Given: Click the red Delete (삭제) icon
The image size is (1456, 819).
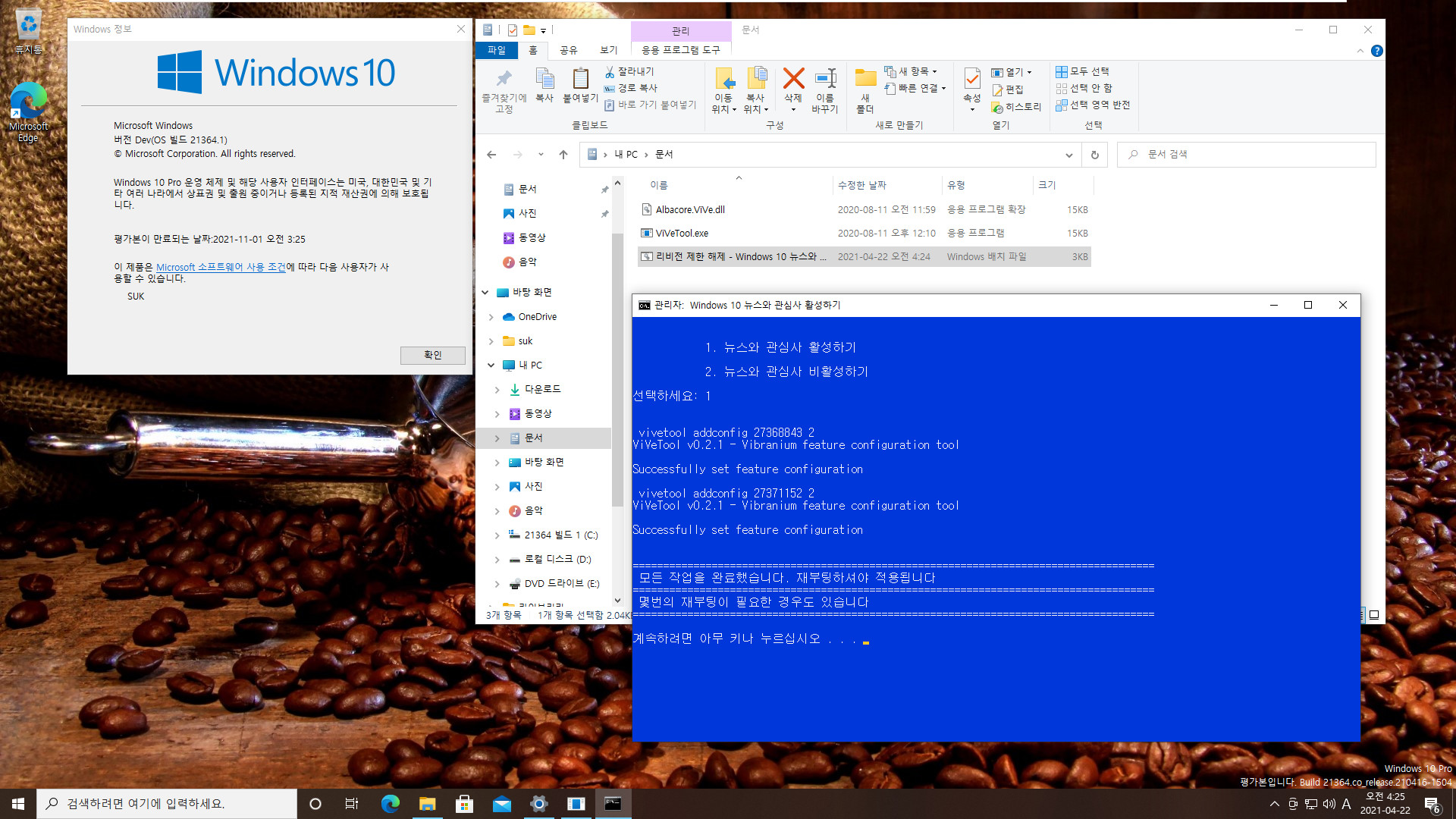Looking at the screenshot, I should coord(793,79).
